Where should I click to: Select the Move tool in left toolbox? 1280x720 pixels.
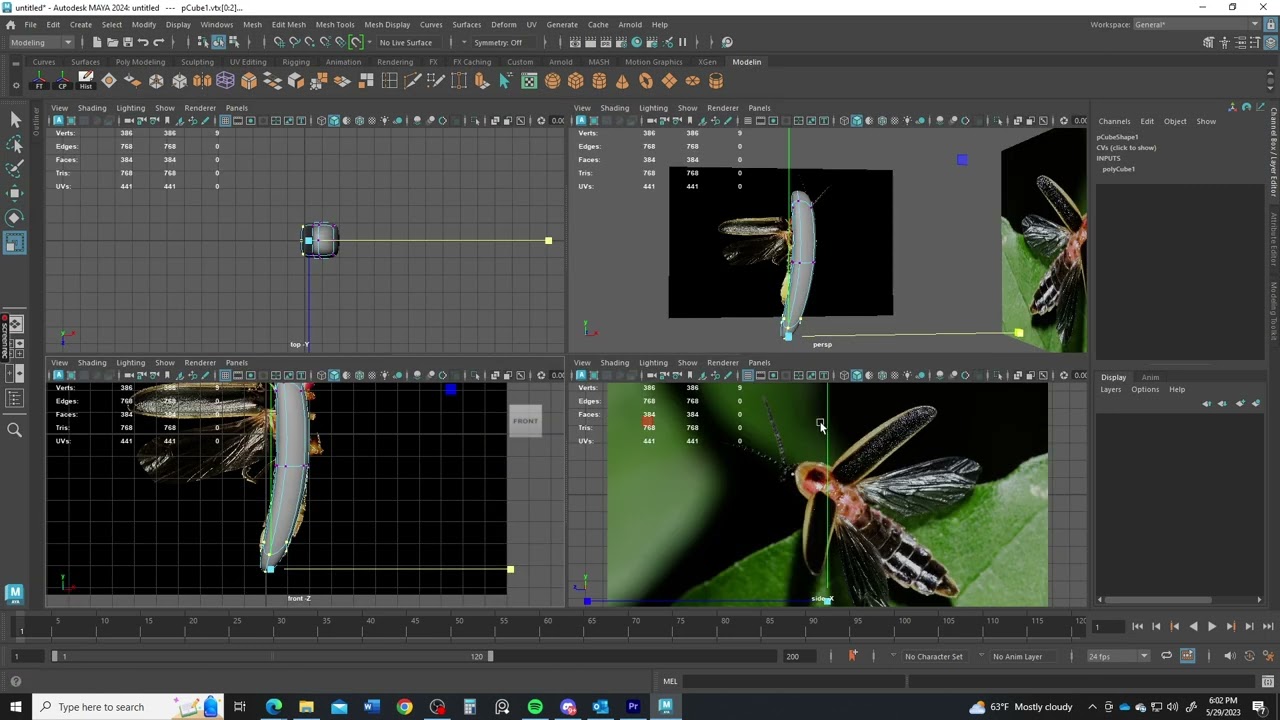[14, 193]
